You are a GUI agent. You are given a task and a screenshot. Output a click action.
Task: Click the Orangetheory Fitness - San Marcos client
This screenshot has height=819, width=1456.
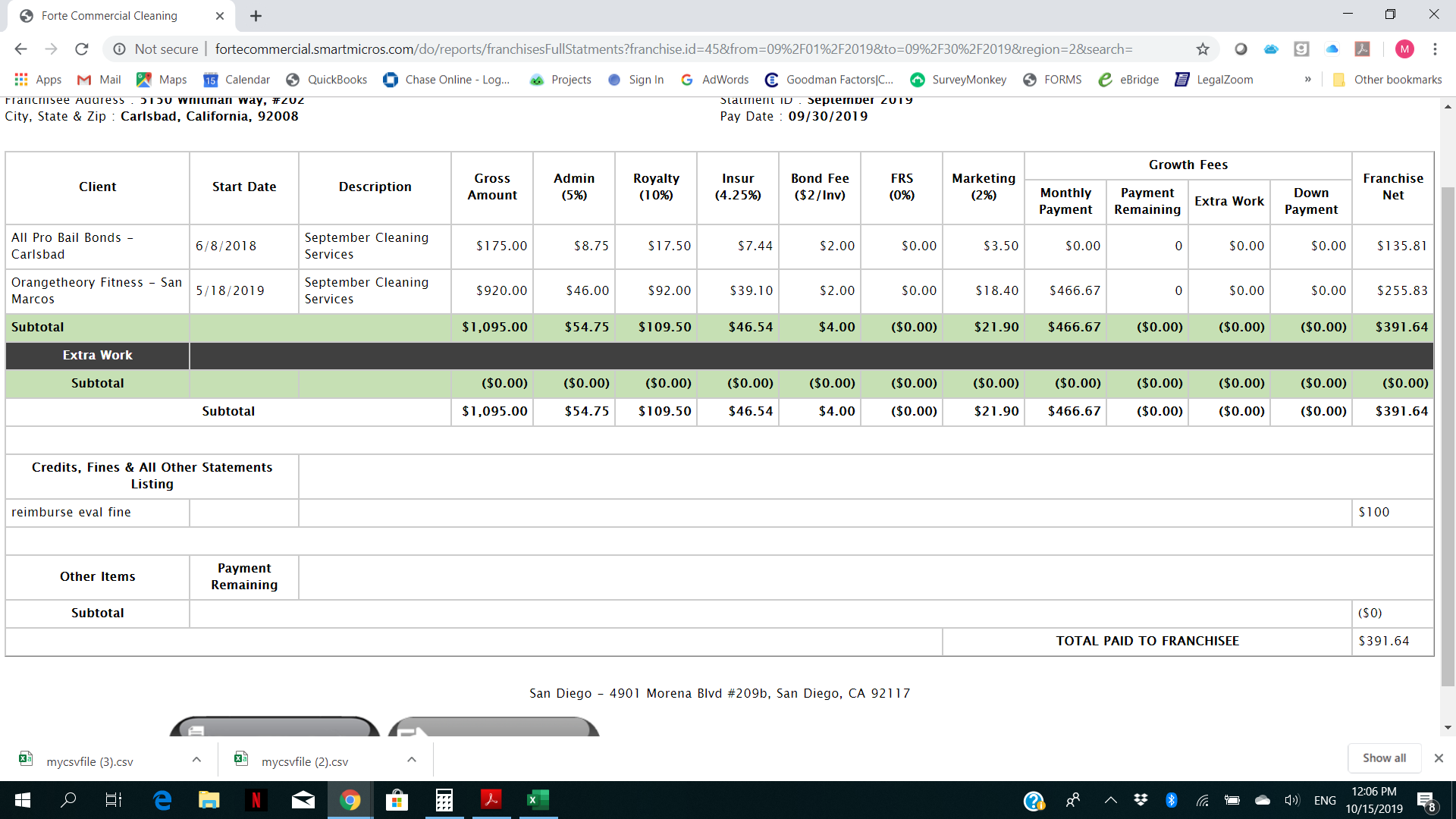[x=96, y=291]
